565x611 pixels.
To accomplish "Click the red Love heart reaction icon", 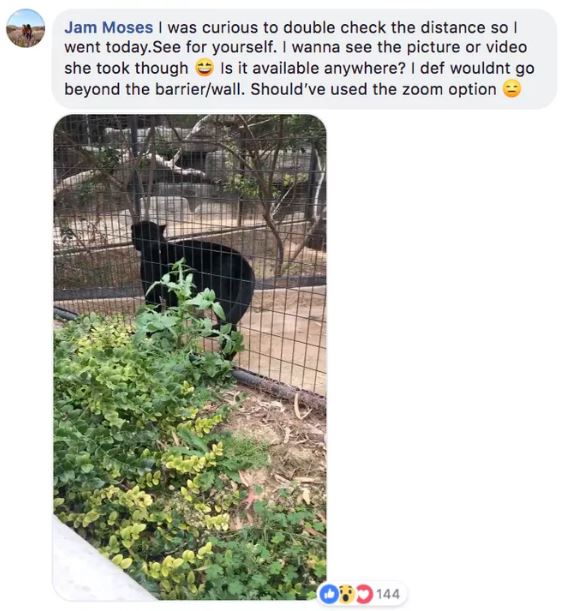I will click(364, 594).
